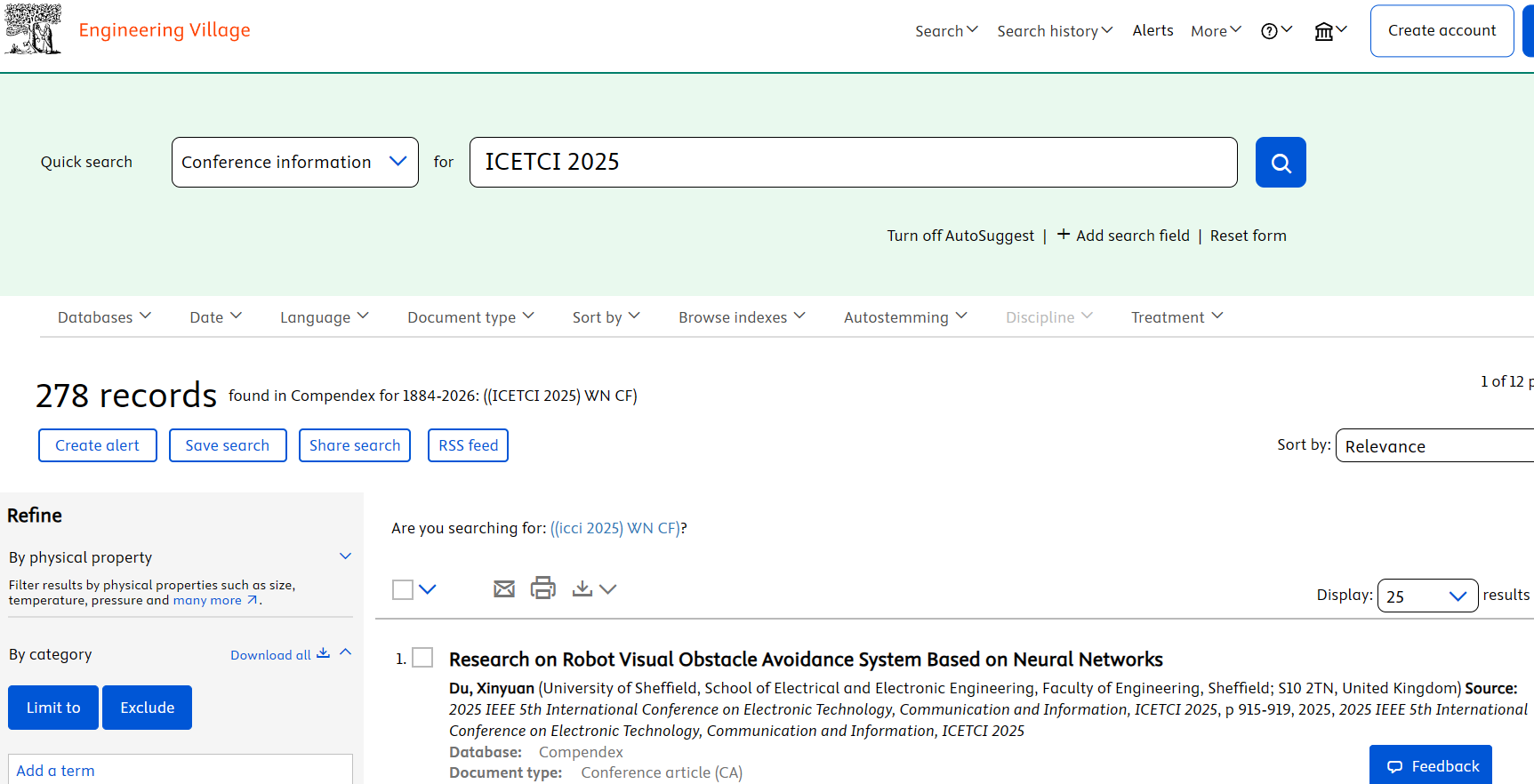The height and width of the screenshot is (784, 1534).
Task: Open Autostemming menu
Action: (x=905, y=317)
